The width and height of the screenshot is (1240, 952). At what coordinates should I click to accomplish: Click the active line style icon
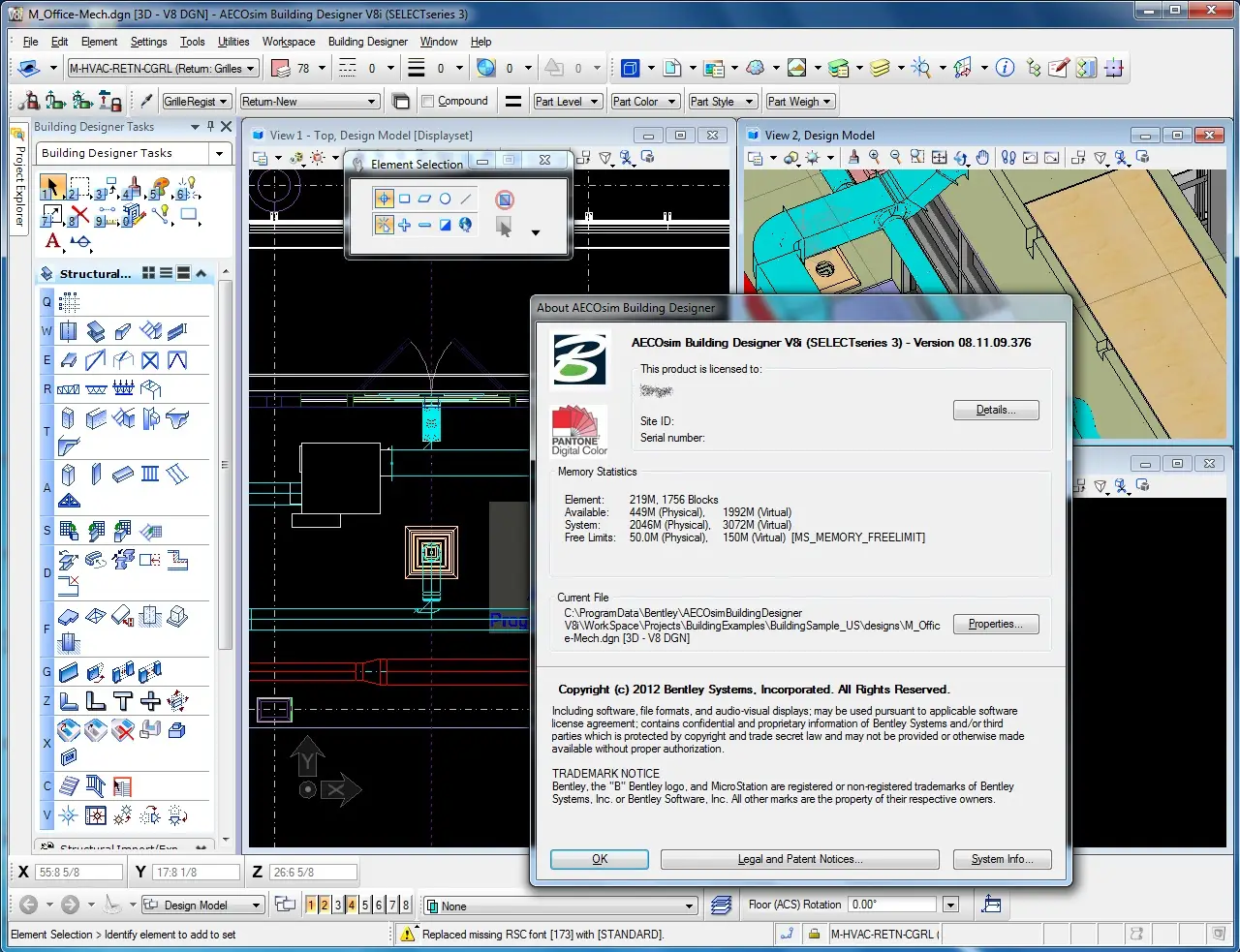(348, 68)
